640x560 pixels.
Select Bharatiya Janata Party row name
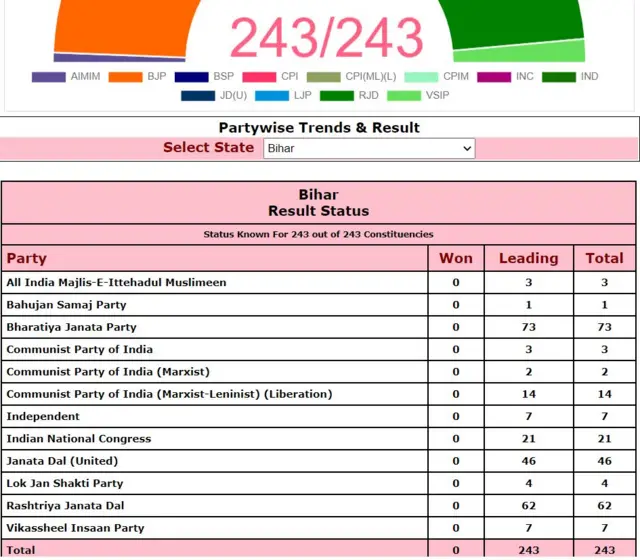pos(71,327)
